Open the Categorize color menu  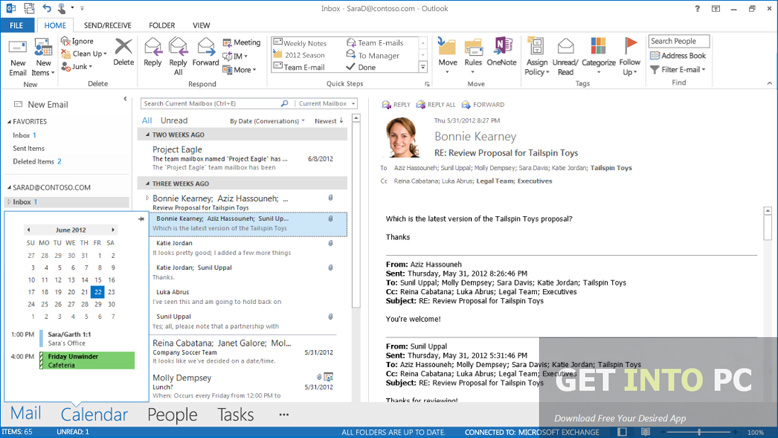pyautogui.click(x=598, y=57)
